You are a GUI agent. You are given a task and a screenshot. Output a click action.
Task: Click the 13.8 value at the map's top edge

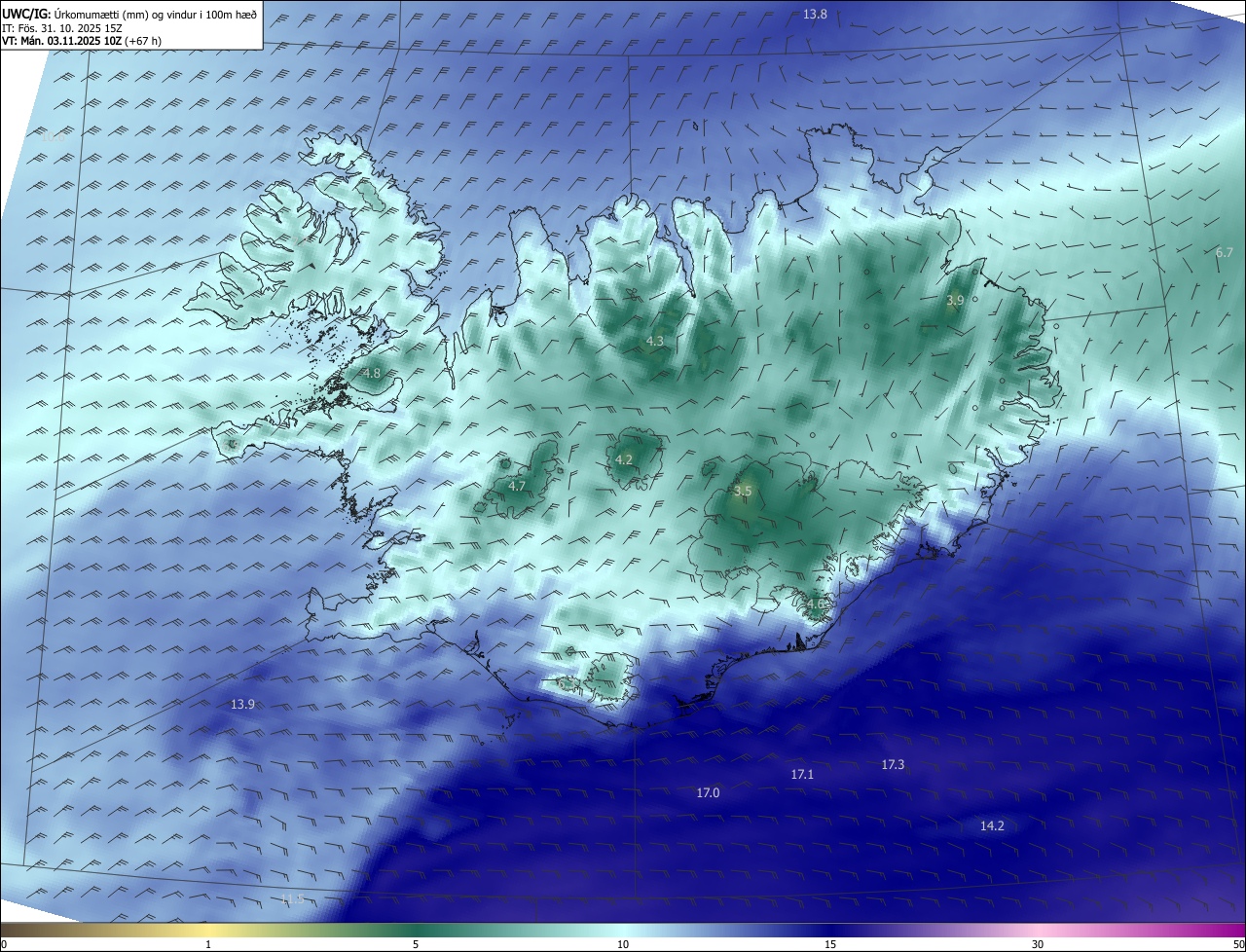pyautogui.click(x=815, y=14)
